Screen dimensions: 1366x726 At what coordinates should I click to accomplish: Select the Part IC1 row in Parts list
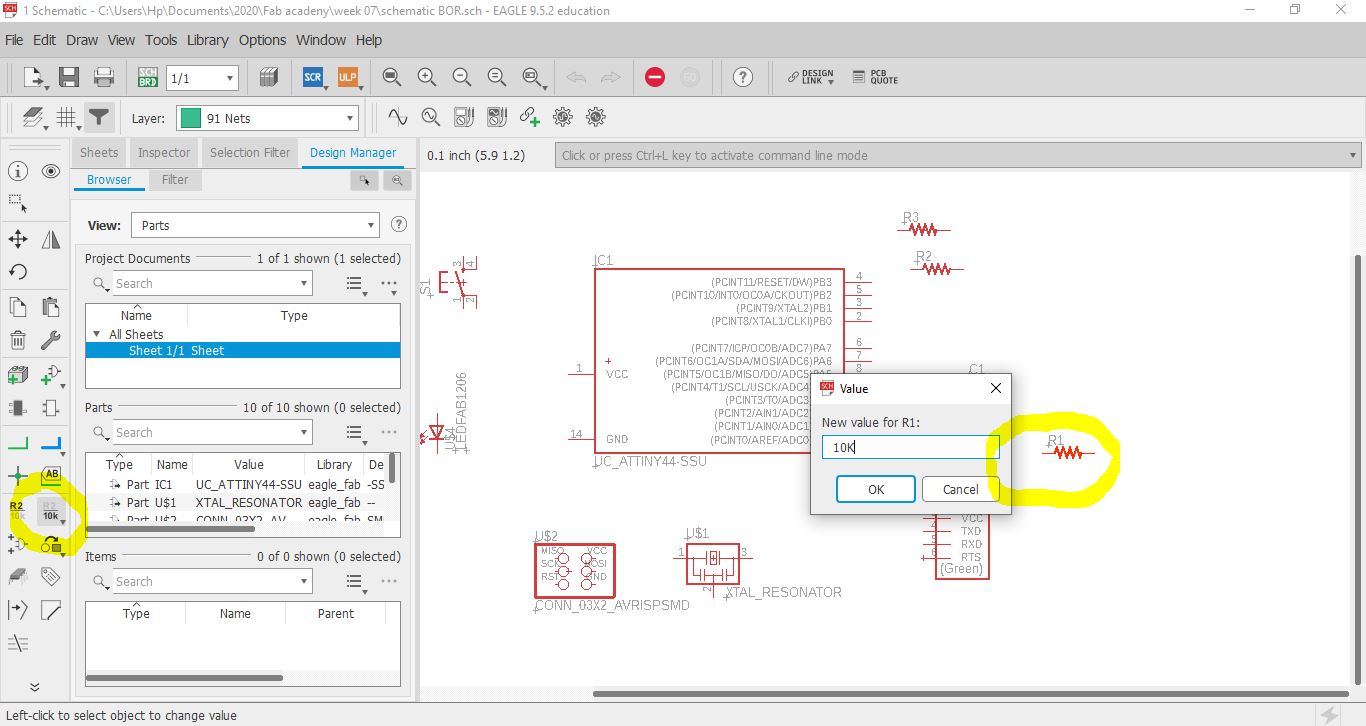click(235, 484)
